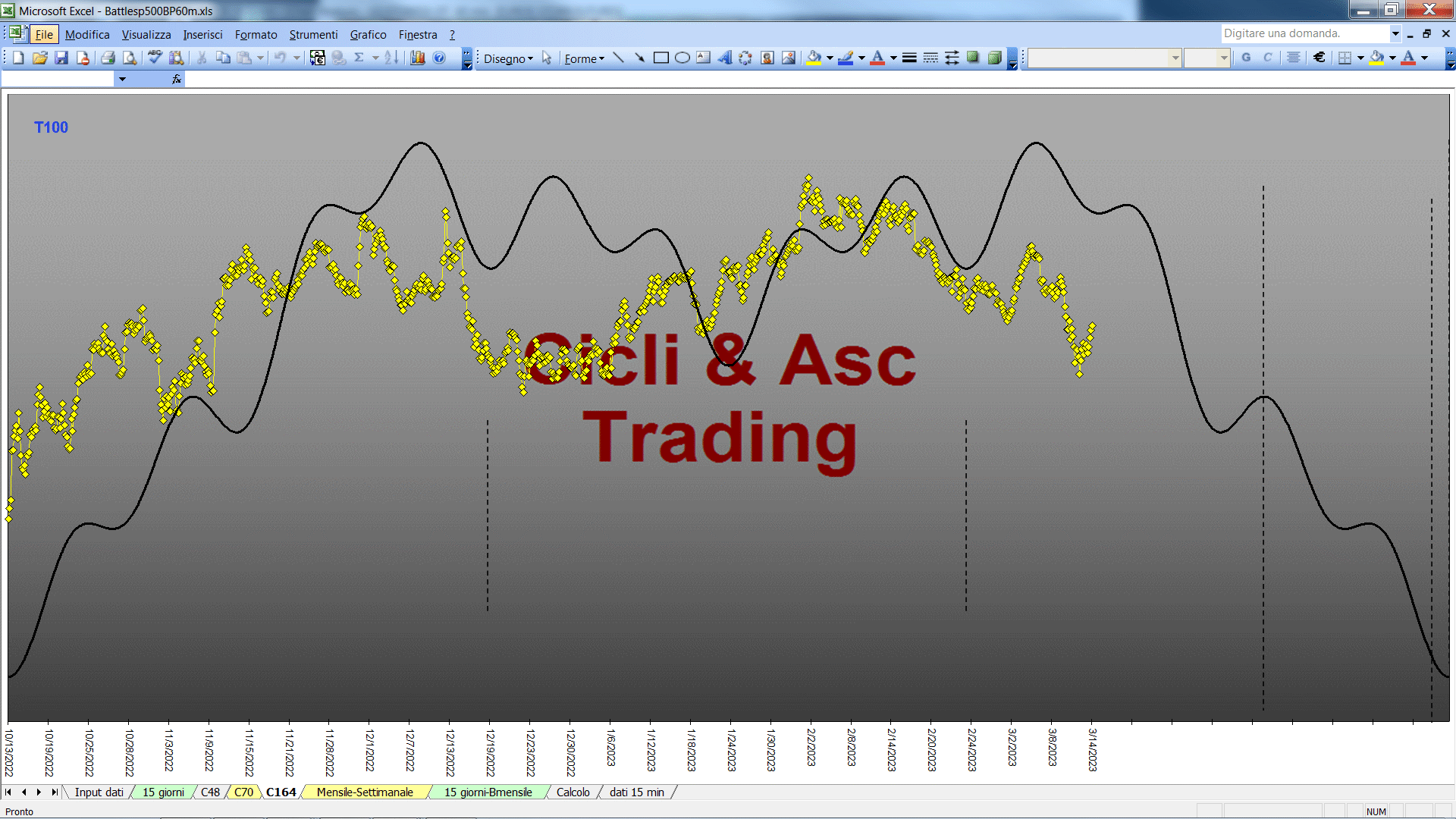Click the Select Objects pointer icon
Viewport: 1456px width, 819px height.
tap(547, 58)
